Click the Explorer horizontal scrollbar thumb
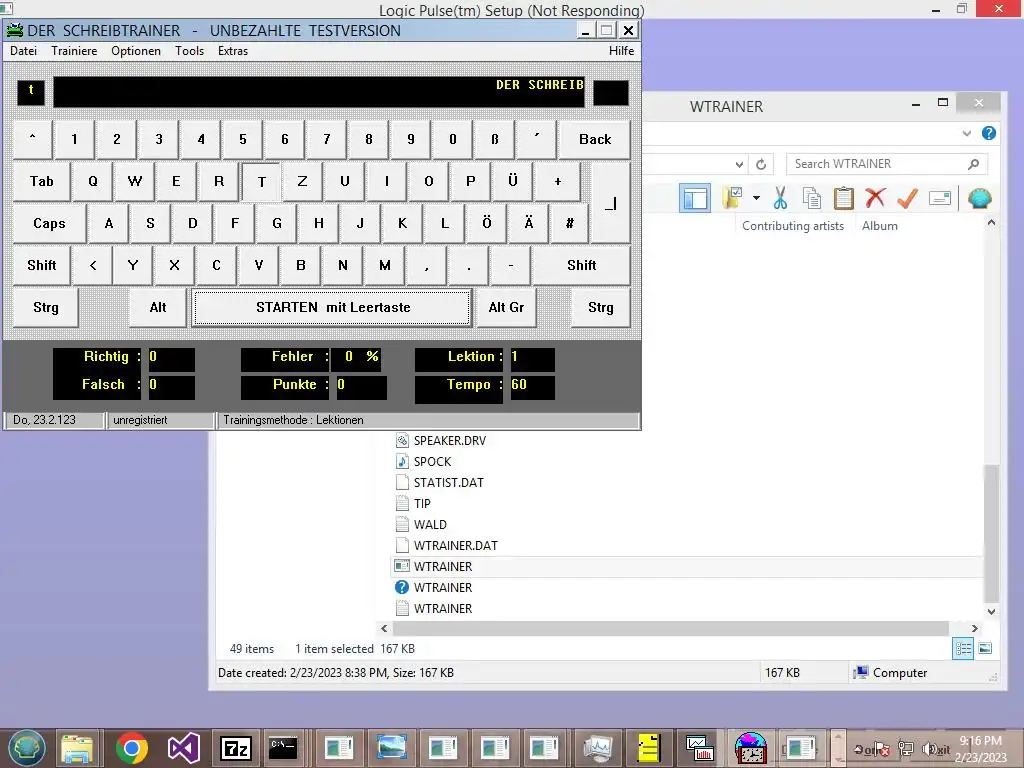The width and height of the screenshot is (1024, 768). pyautogui.click(x=671, y=628)
